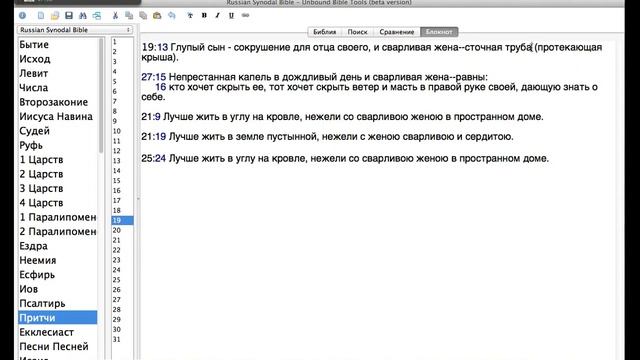This screenshot has height=360, width=640.
Task: Switch to the Сравнение tab
Action: click(396, 32)
